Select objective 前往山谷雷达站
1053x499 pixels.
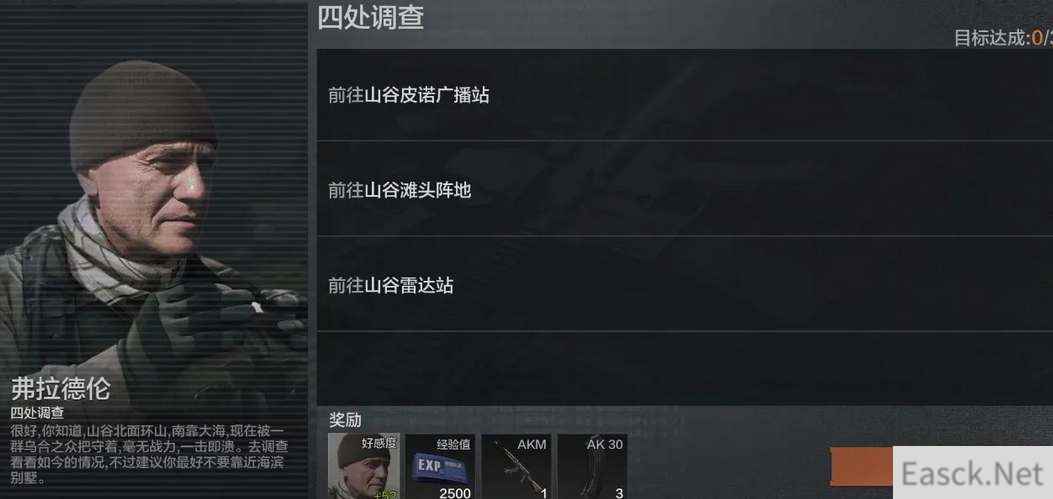pos(685,285)
